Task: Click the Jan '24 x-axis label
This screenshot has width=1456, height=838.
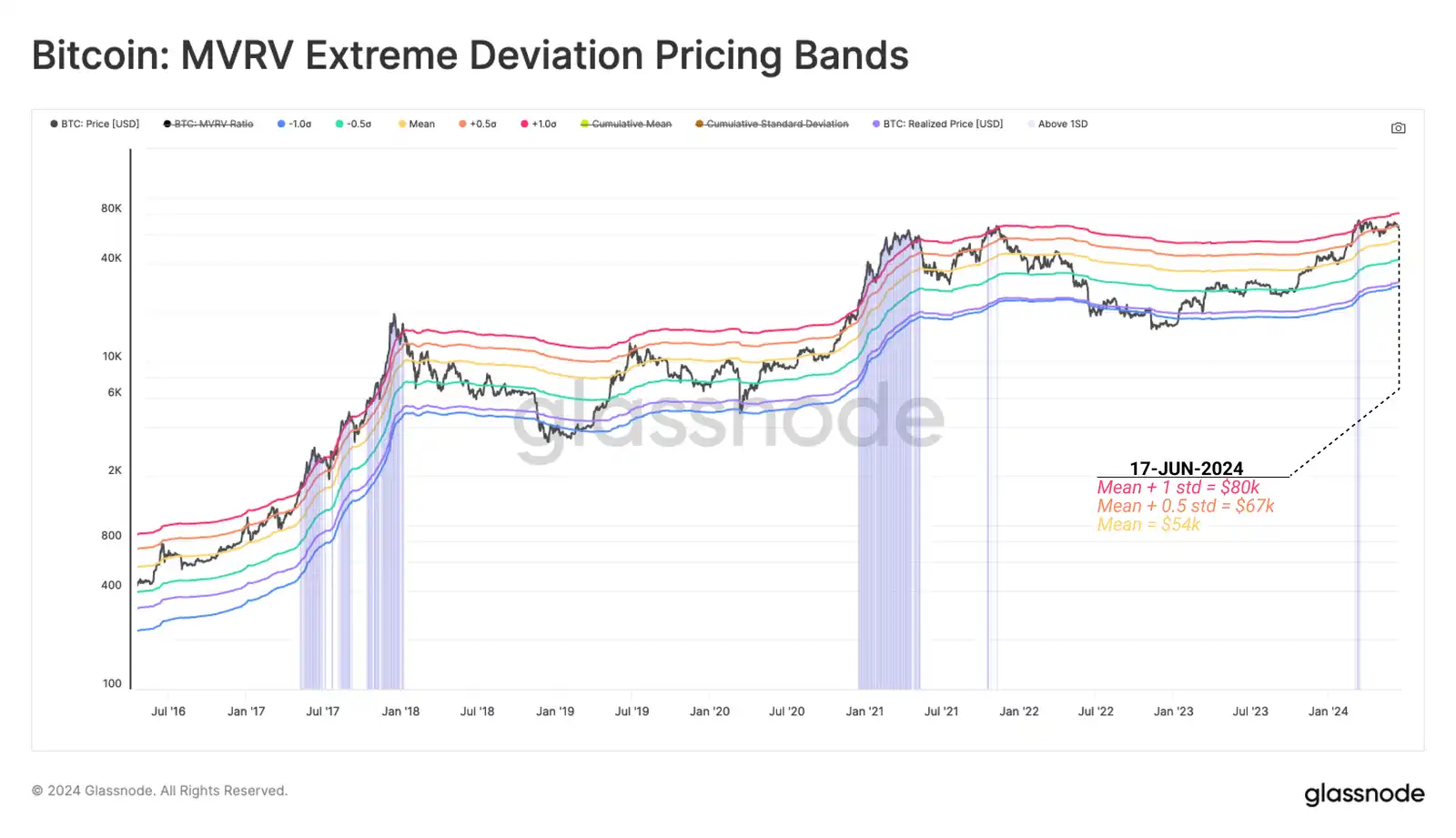Action: tap(1328, 712)
